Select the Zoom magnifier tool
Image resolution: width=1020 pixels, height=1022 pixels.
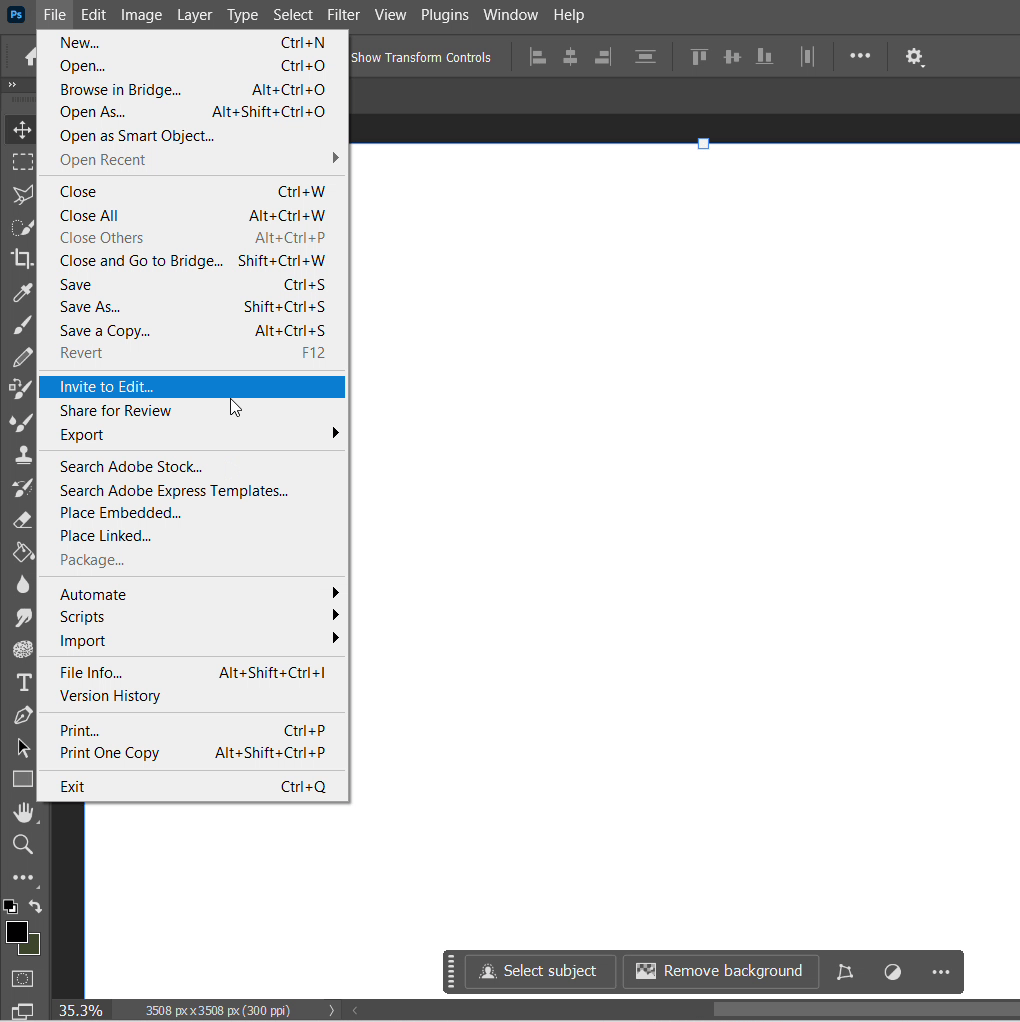pyautogui.click(x=23, y=845)
